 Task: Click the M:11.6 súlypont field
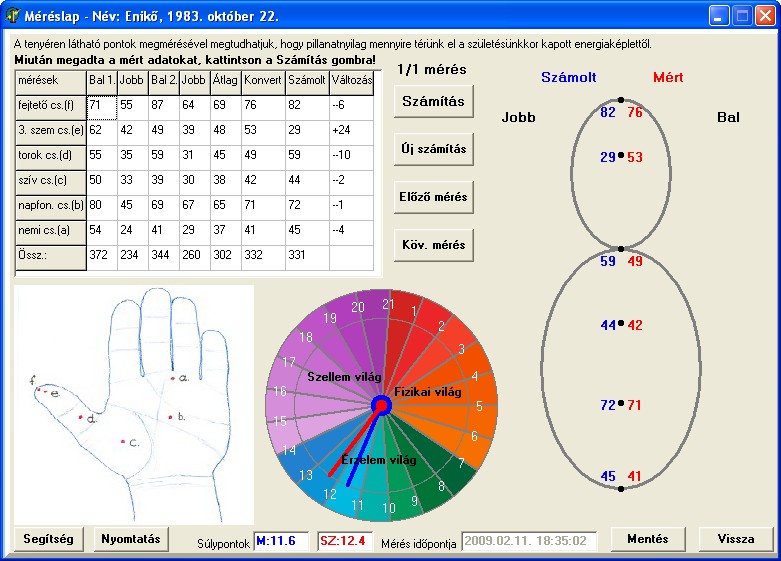tap(281, 541)
